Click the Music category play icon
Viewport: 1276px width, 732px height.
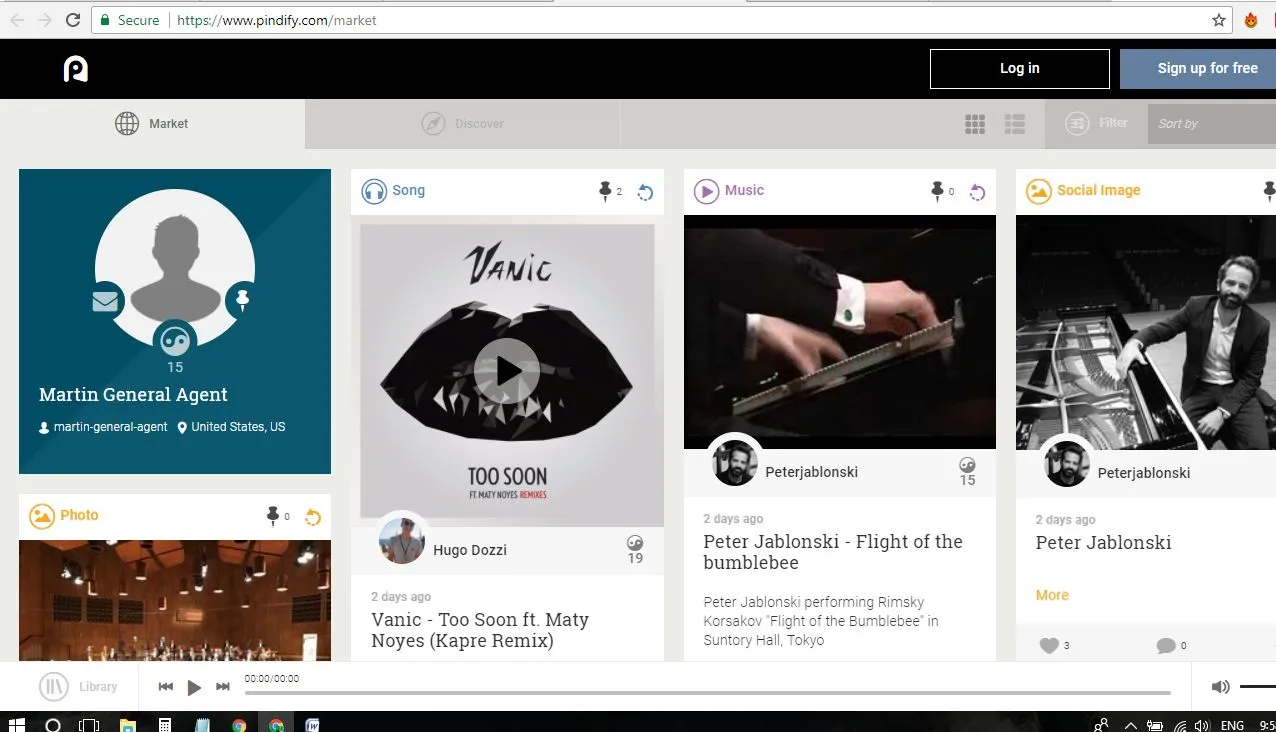point(707,191)
